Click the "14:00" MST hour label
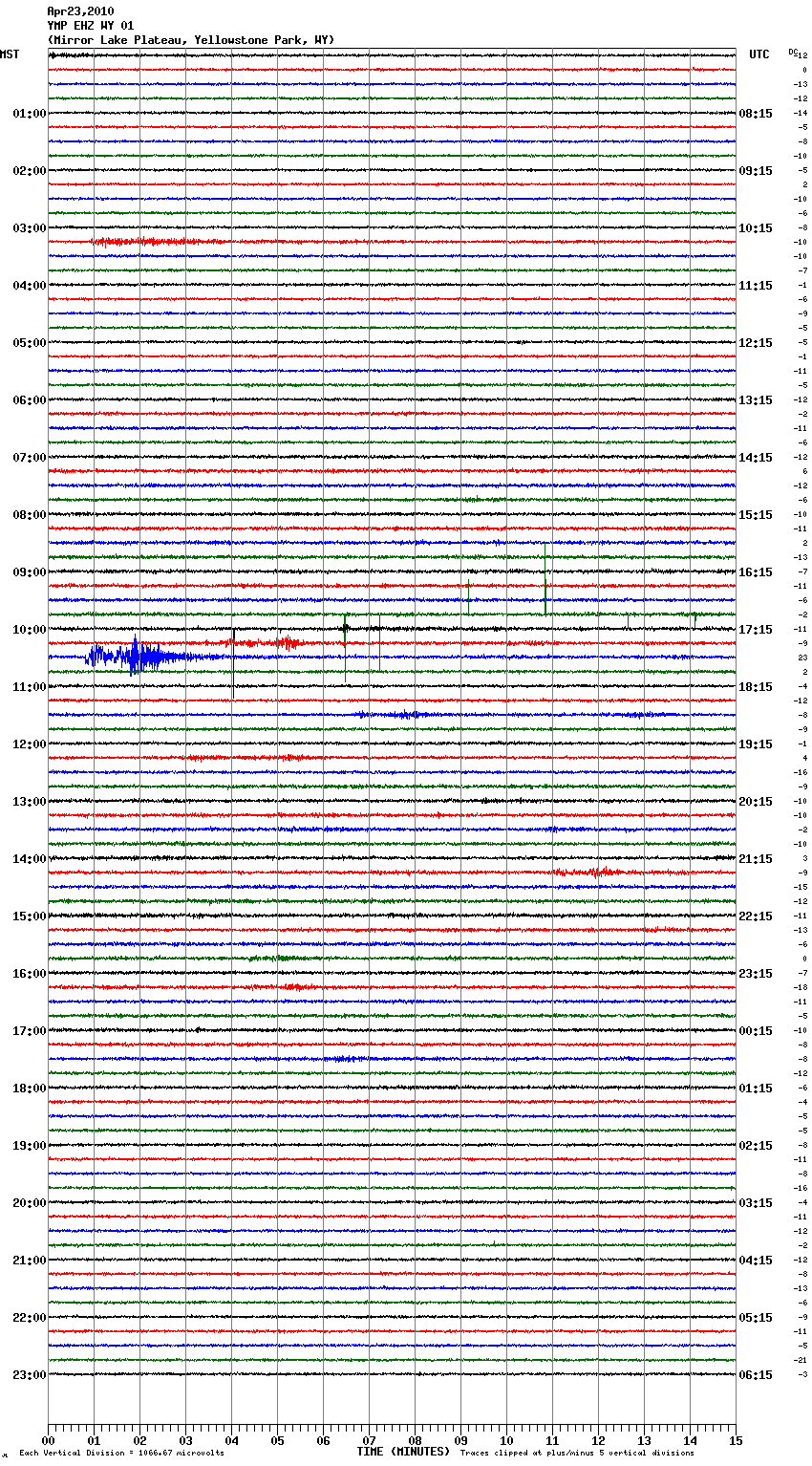Screen dimensions: 812x1466 pos(29,859)
